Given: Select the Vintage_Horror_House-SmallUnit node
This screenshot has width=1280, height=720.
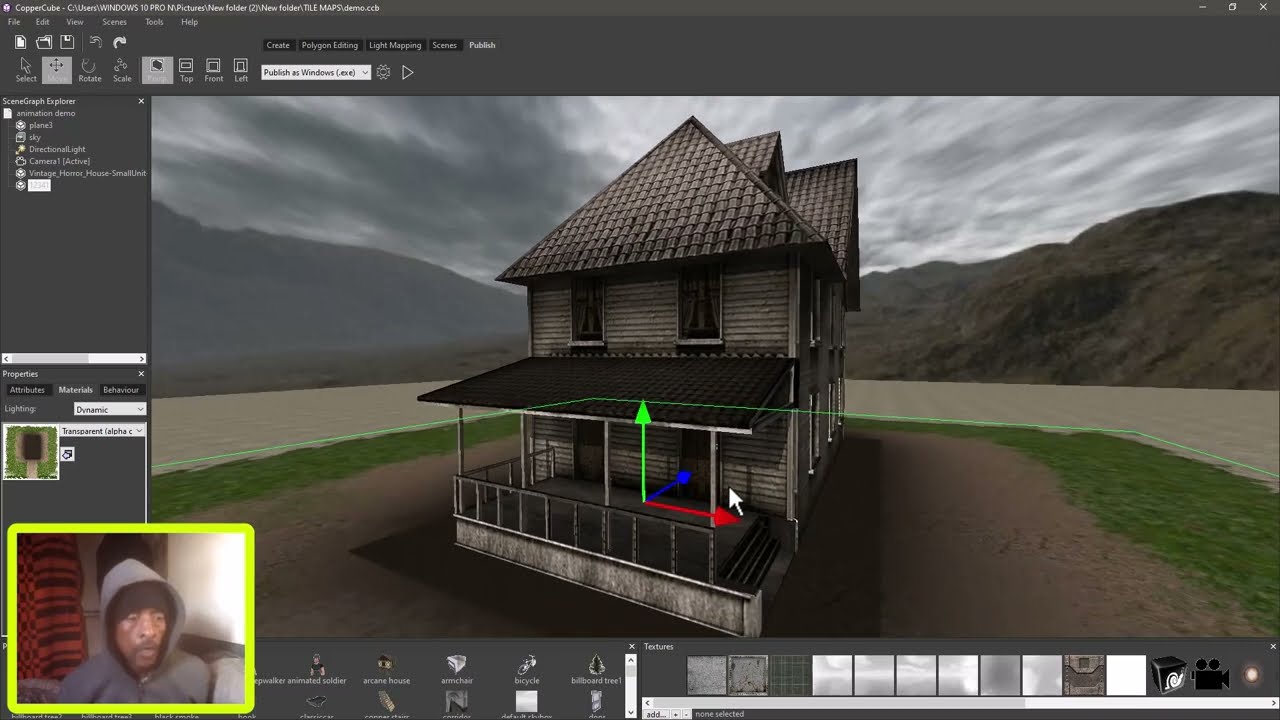Looking at the screenshot, I should click(x=87, y=173).
